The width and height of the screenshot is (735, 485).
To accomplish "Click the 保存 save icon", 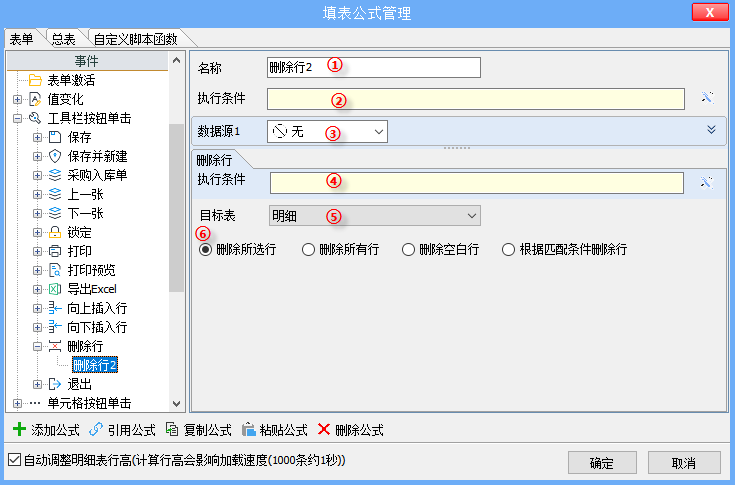I will pyautogui.click(x=55, y=137).
